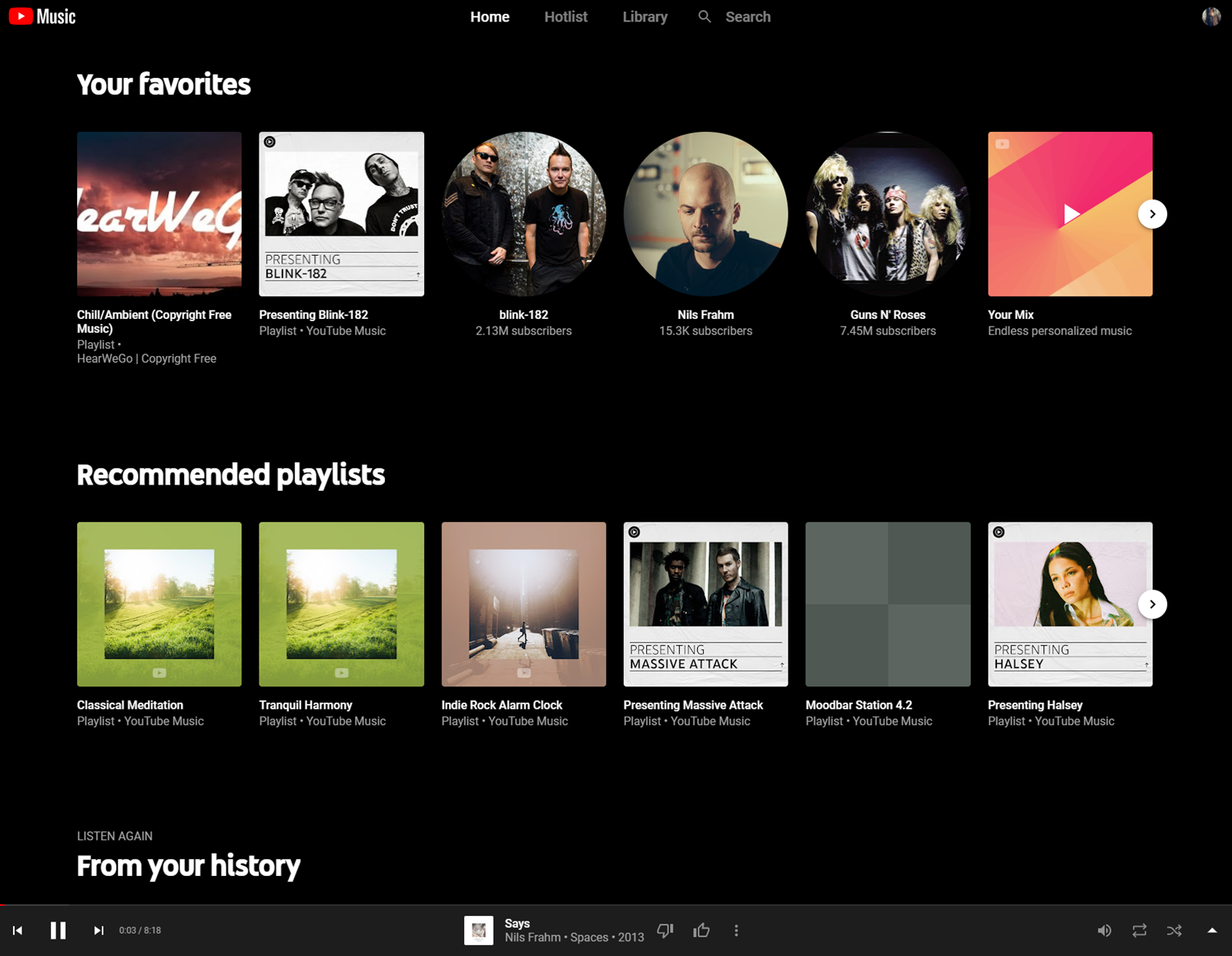The image size is (1232, 956).
Task: Play Your Mix card
Action: tap(1070, 214)
